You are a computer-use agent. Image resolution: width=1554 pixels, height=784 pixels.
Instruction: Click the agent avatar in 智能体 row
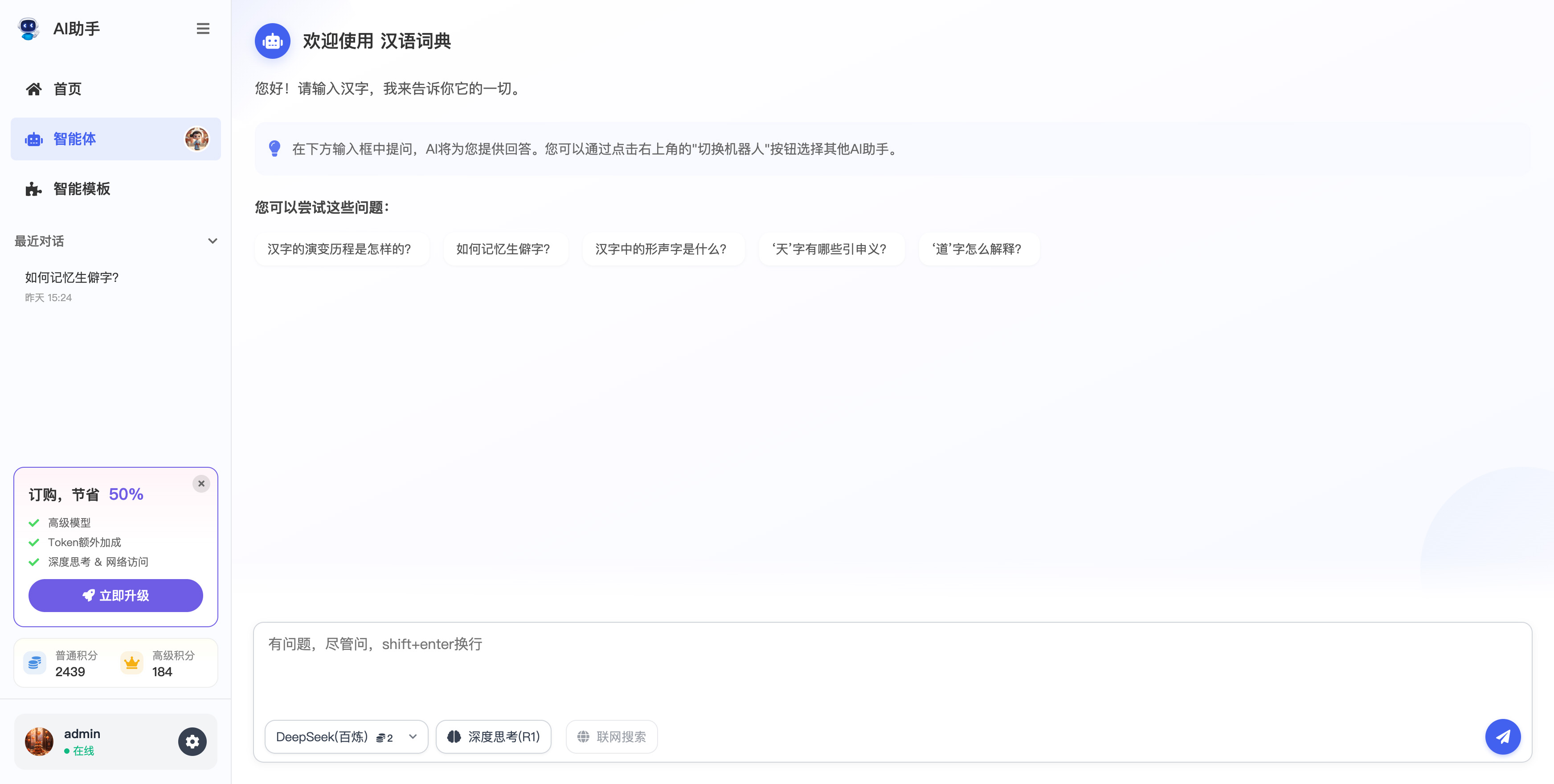(196, 139)
